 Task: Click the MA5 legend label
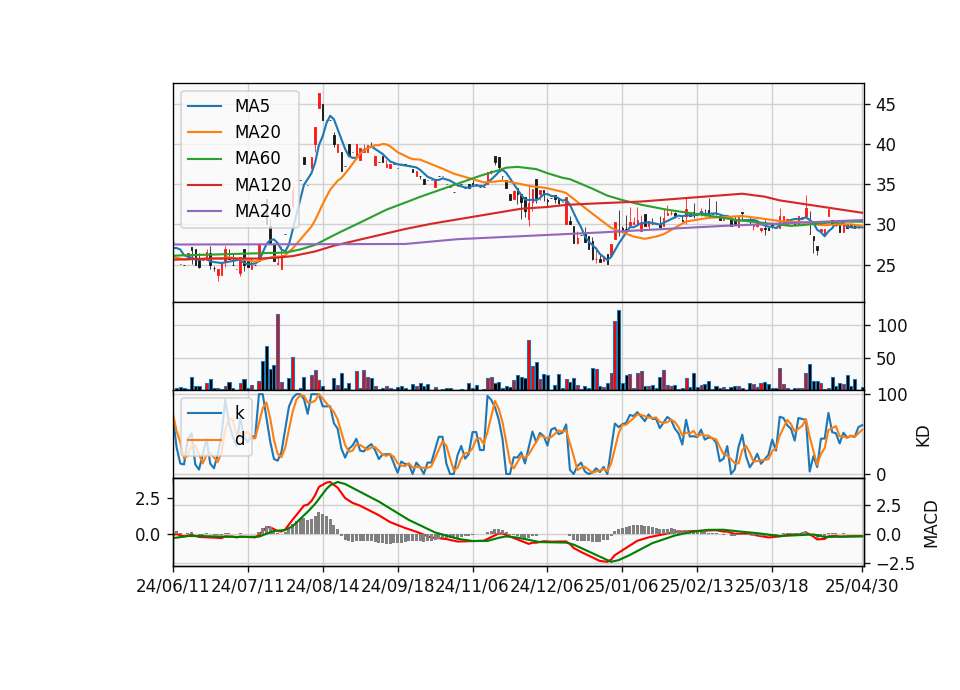tap(252, 106)
